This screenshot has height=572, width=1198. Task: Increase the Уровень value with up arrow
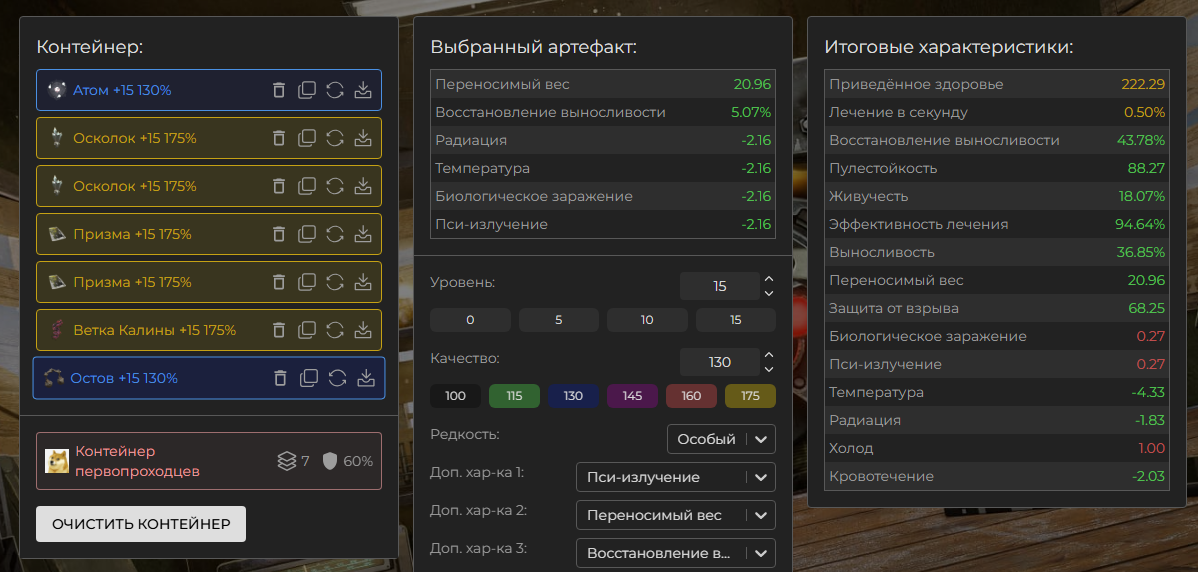click(x=769, y=280)
